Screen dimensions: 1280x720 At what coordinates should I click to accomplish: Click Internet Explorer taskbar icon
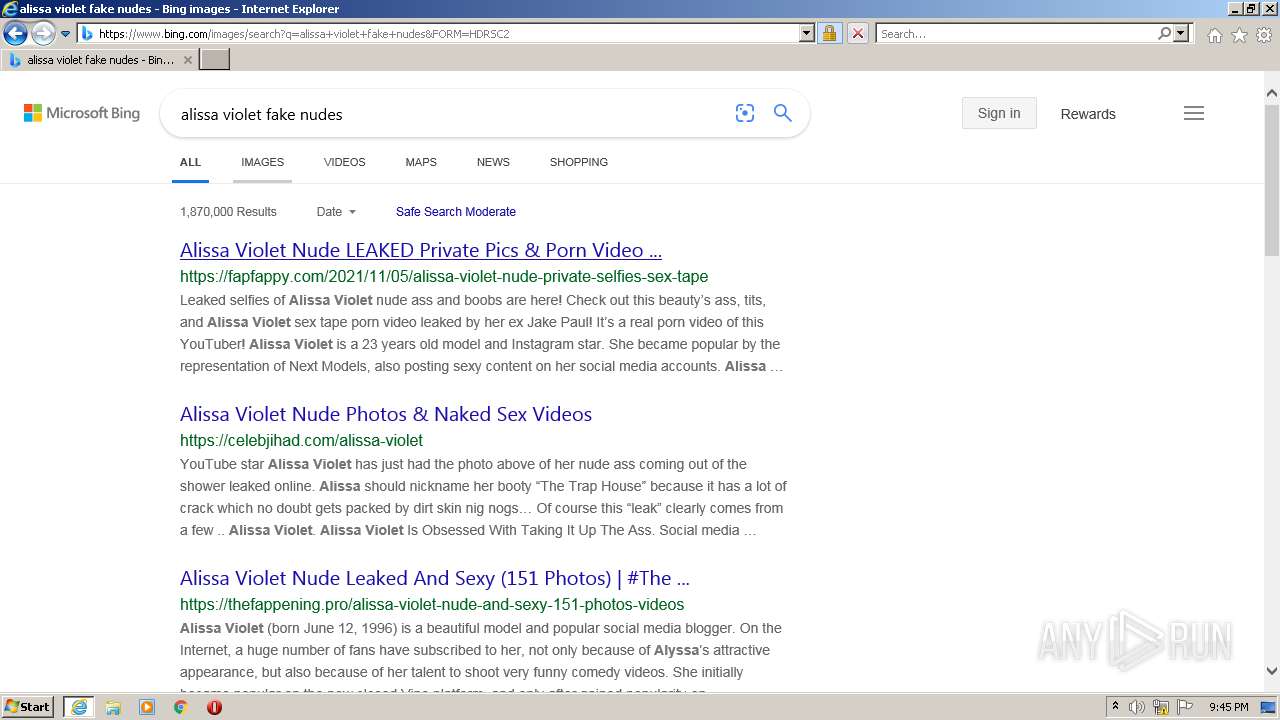(x=79, y=707)
